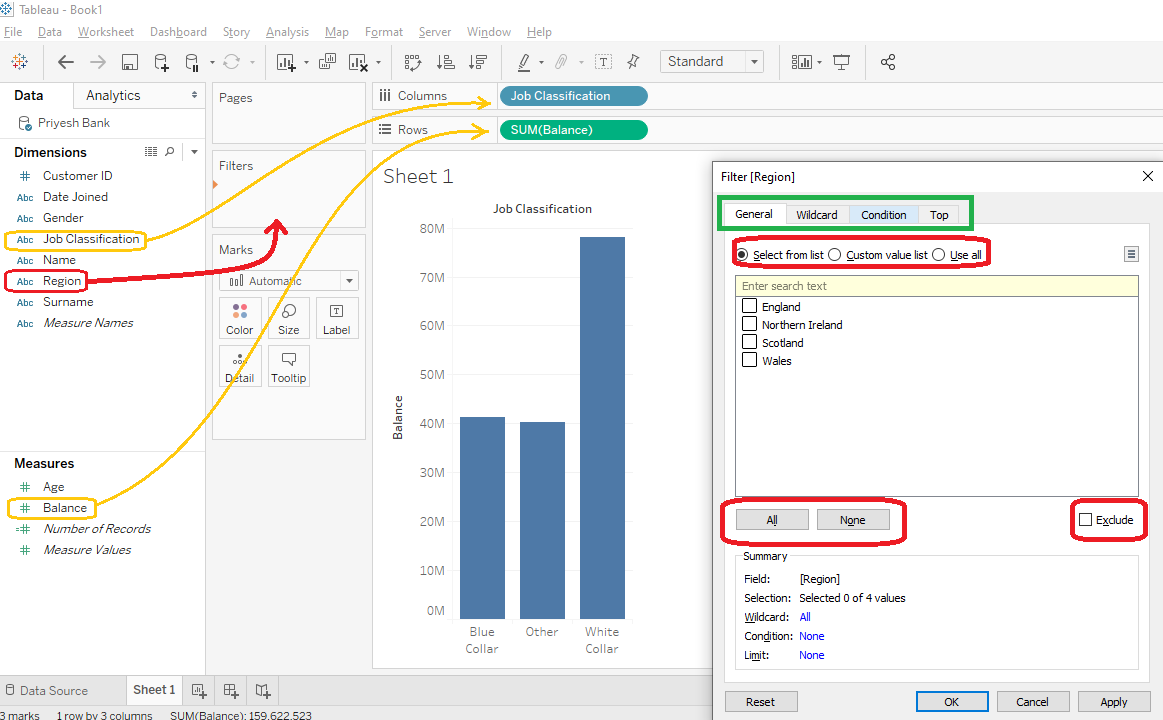Click the Tooltip button on the Marks card
The height and width of the screenshot is (720, 1163).
click(288, 366)
